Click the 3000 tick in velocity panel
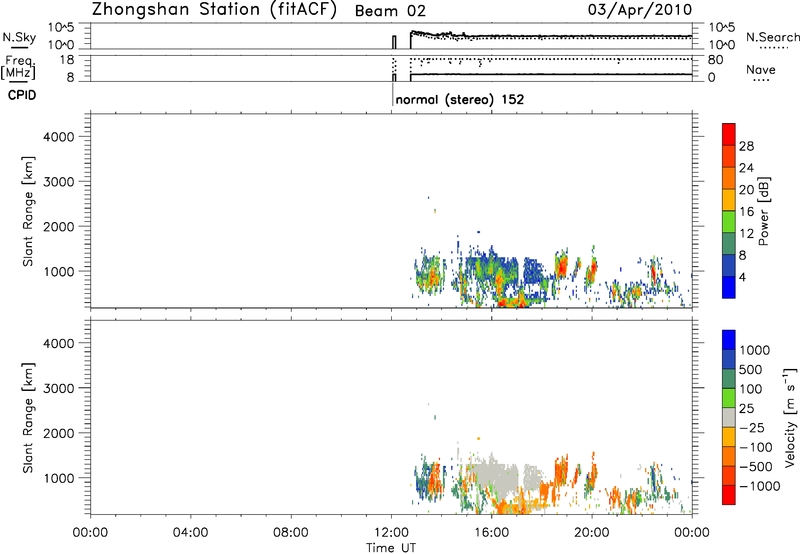 point(58,388)
